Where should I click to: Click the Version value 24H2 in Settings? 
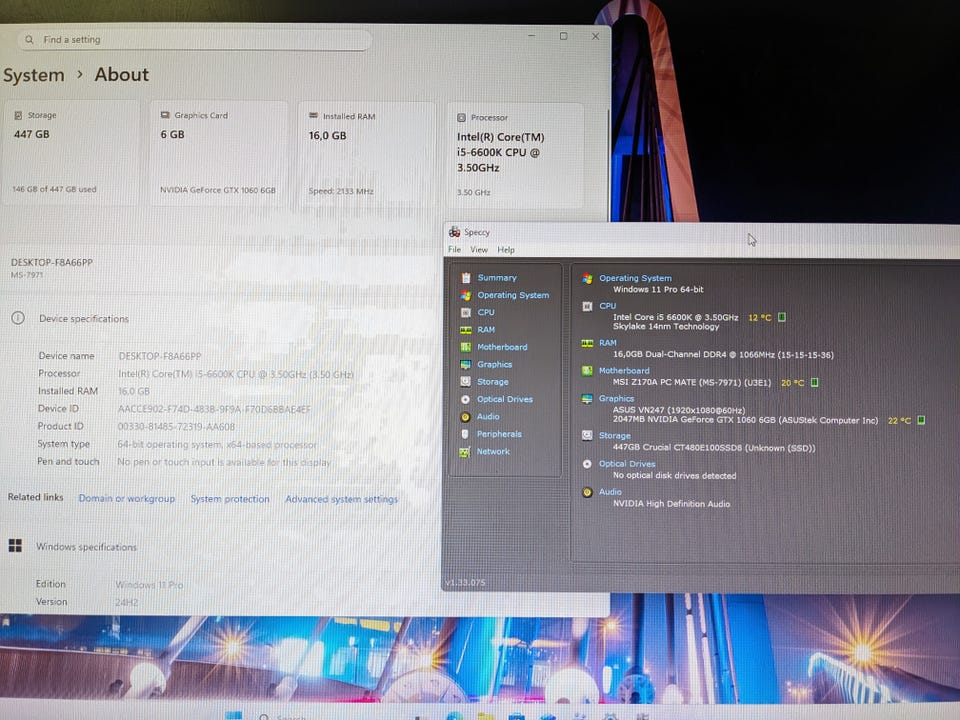[x=127, y=602]
